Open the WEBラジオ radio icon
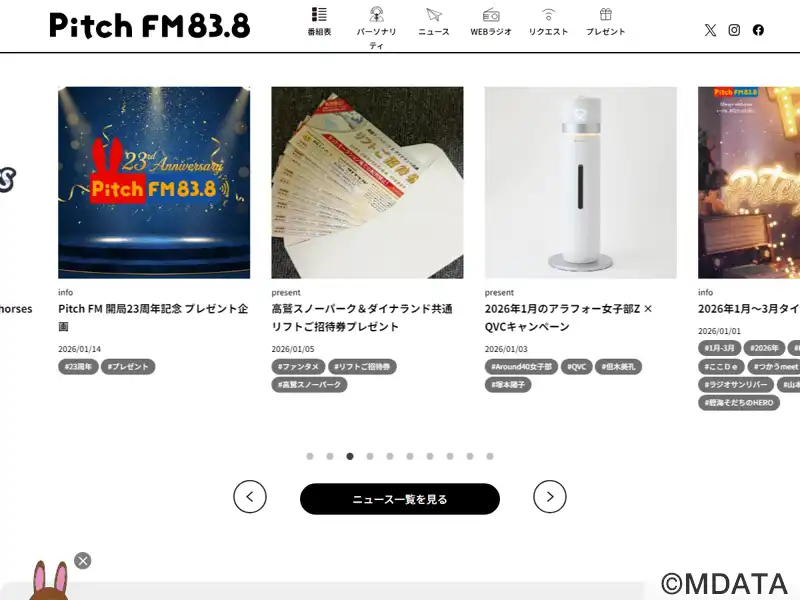The image size is (800, 600). coord(491,14)
